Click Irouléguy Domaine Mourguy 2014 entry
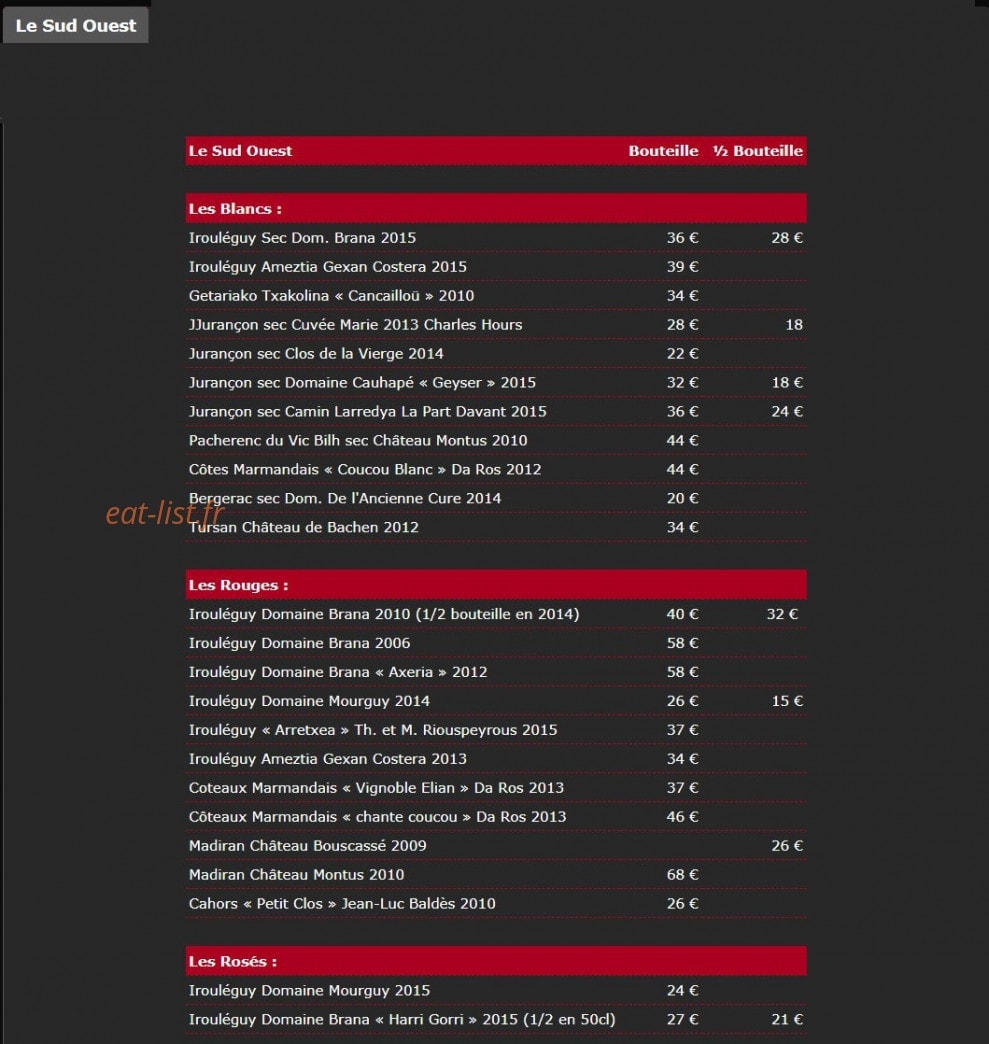This screenshot has width=989, height=1044. point(309,701)
